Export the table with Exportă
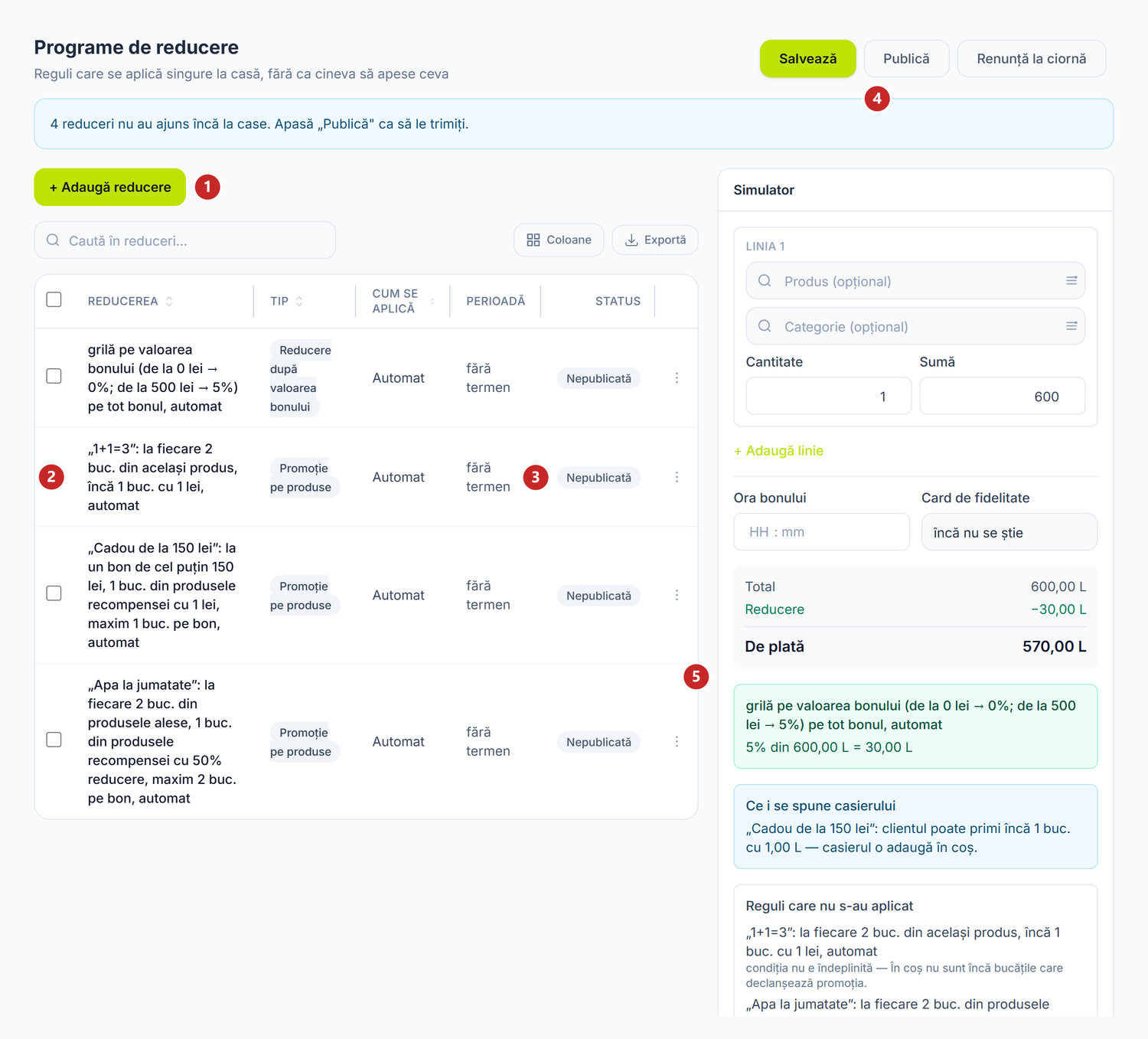This screenshot has height=1039, width=1148. pyautogui.click(x=655, y=240)
